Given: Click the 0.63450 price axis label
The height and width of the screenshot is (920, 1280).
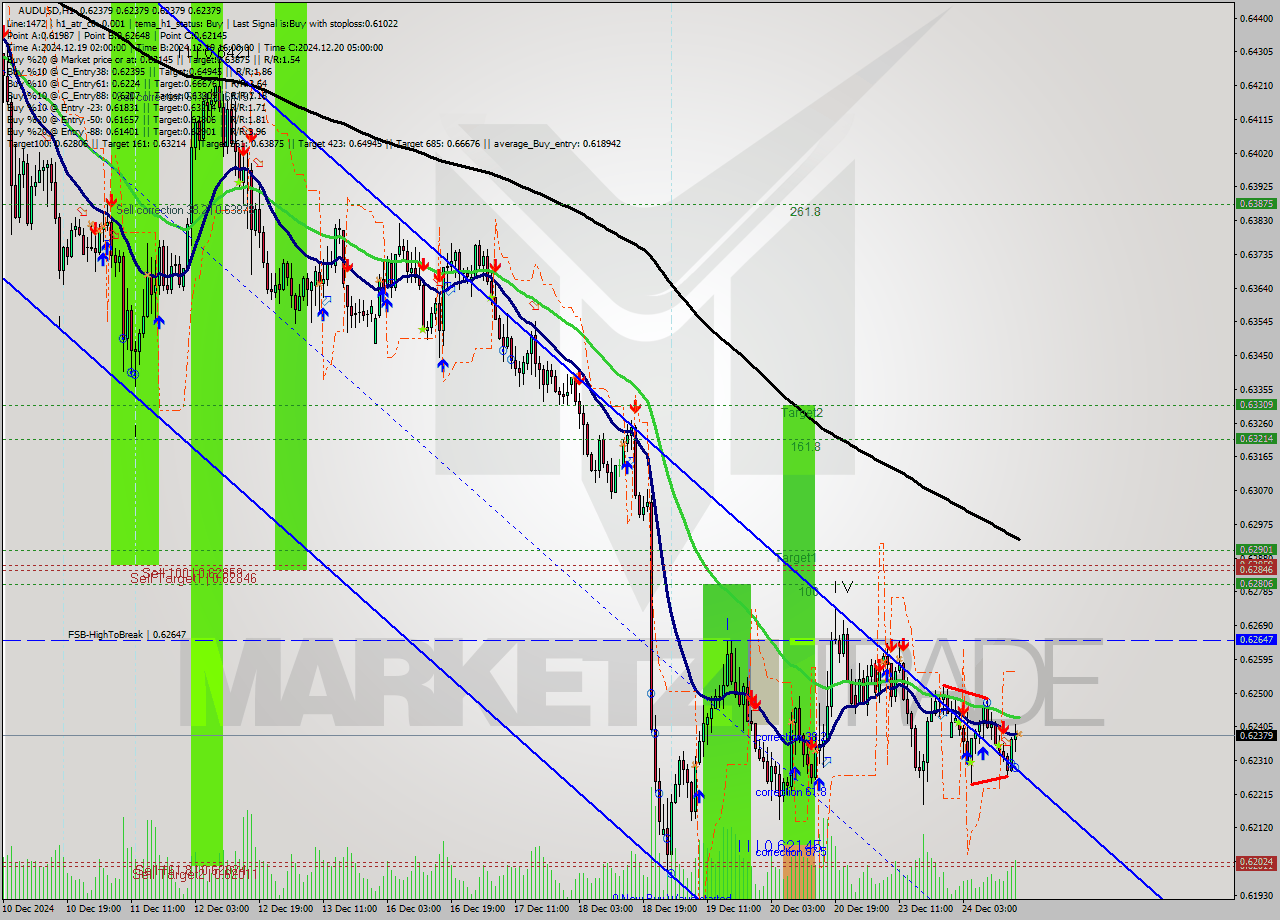Looking at the screenshot, I should tap(1256, 355).
